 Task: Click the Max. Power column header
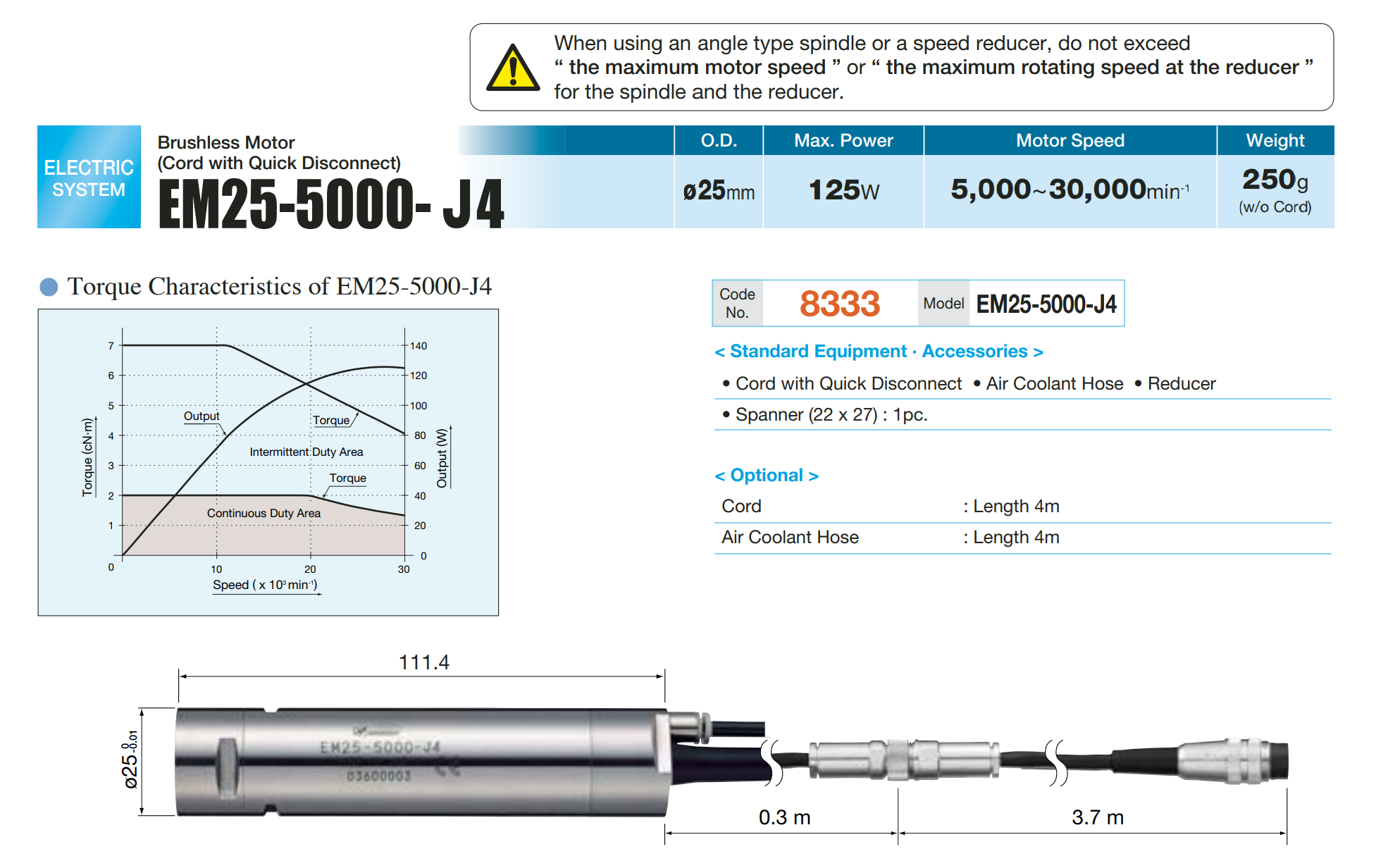pyautogui.click(x=843, y=140)
